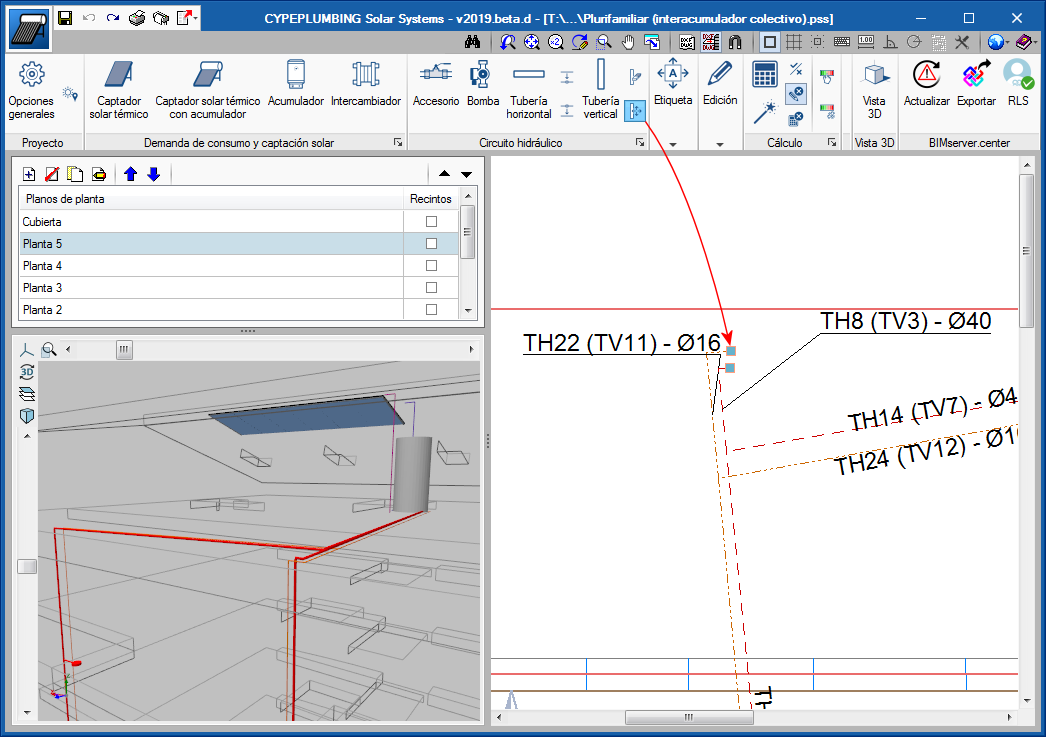Click Actualizar to update BIM model
Viewport: 1046px width, 737px height.
point(927,85)
